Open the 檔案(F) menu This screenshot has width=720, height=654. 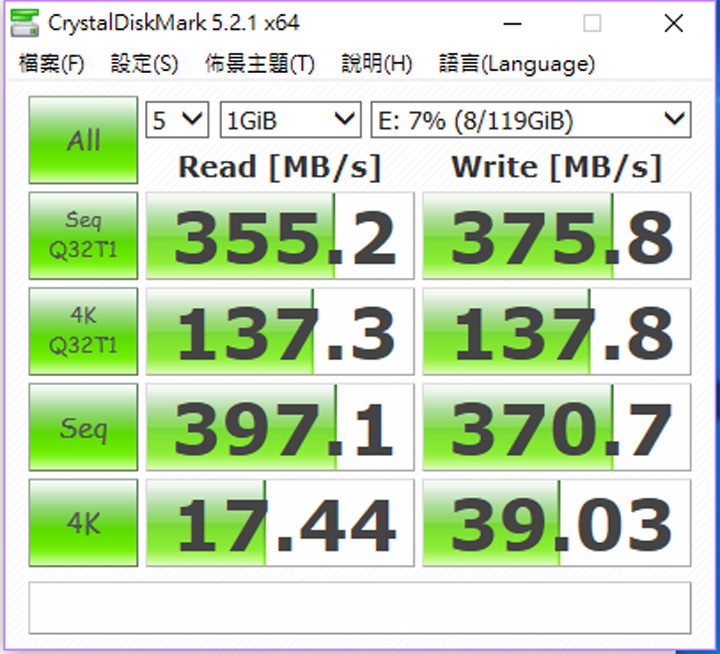pyautogui.click(x=51, y=64)
